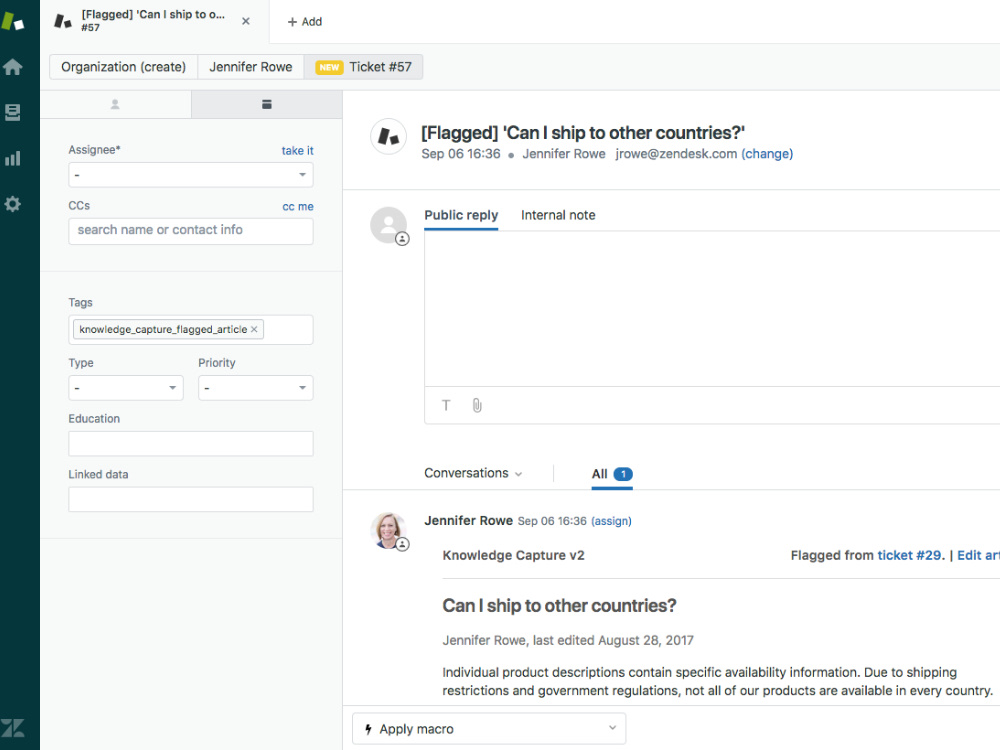Switch to the Internal note tab

(558, 216)
